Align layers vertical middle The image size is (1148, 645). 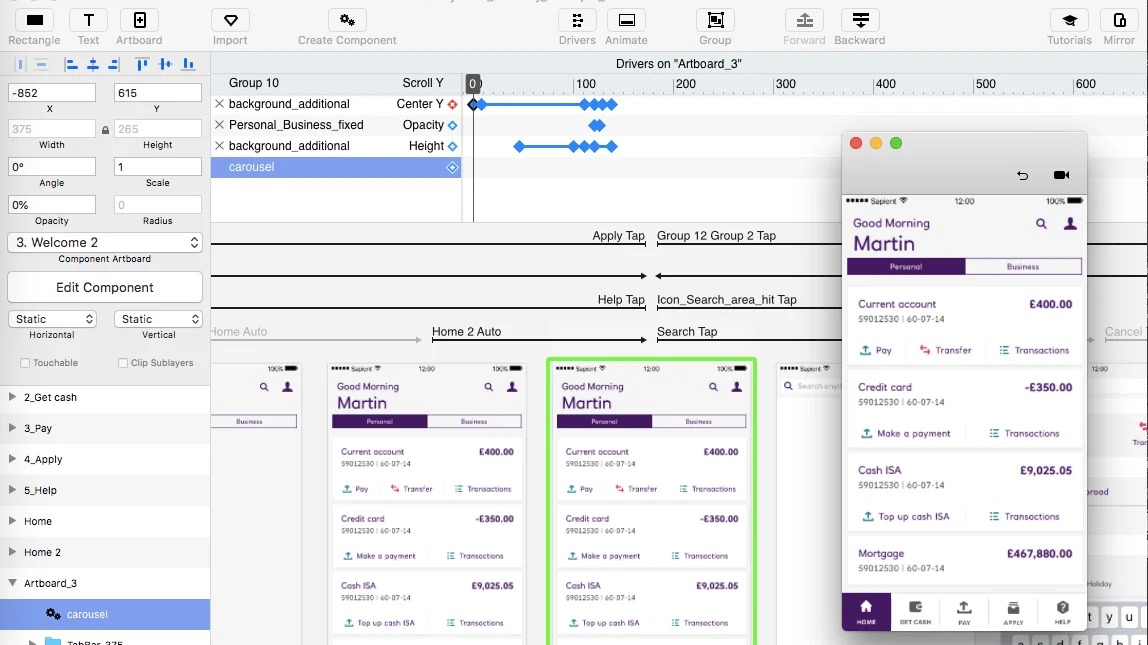[165, 64]
